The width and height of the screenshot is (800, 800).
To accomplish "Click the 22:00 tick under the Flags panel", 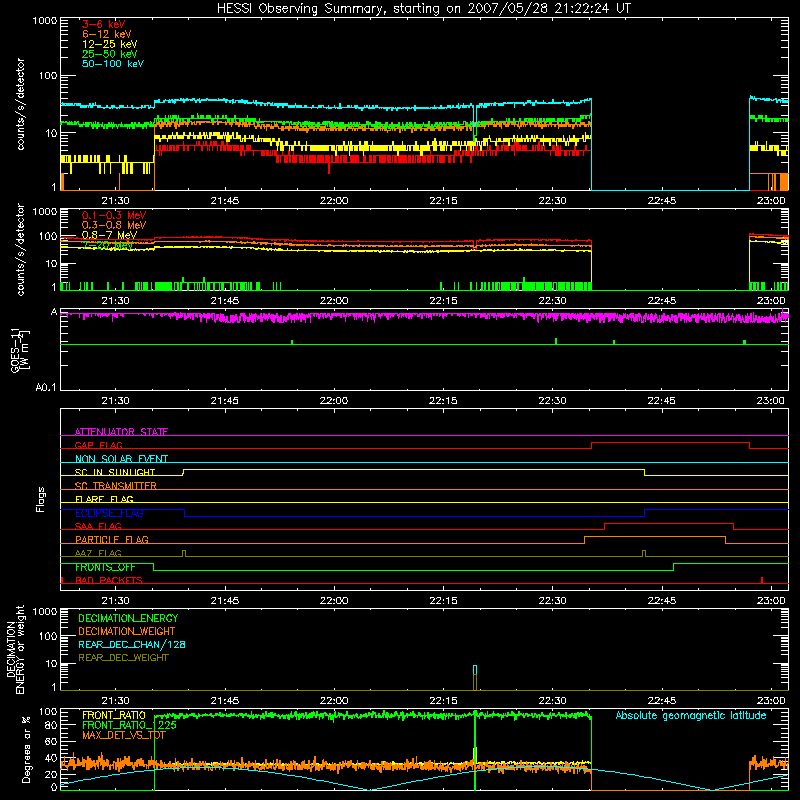I will [334, 601].
